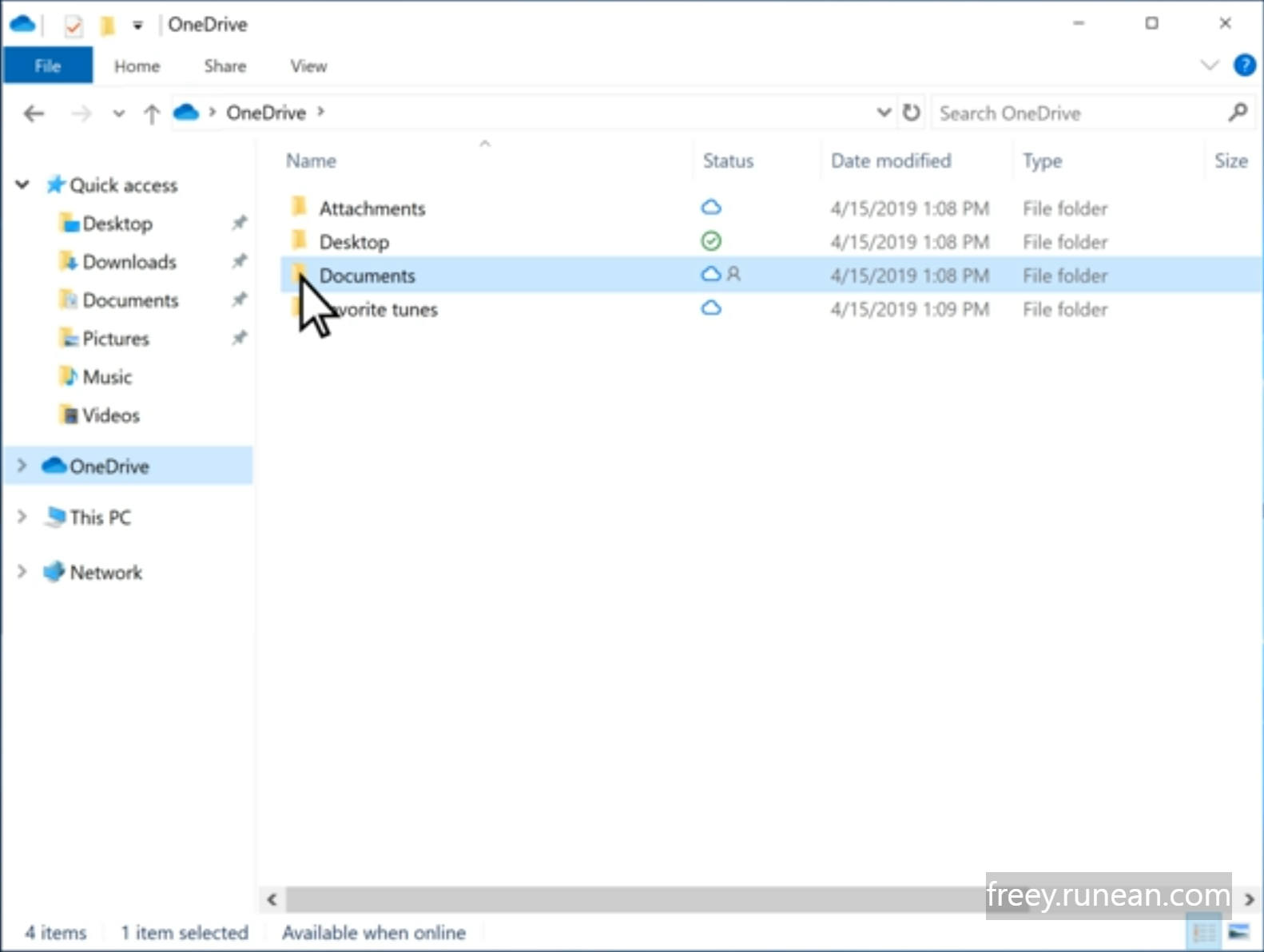Expand the This PC node
Screen dimensions: 1264x952
click(x=22, y=517)
